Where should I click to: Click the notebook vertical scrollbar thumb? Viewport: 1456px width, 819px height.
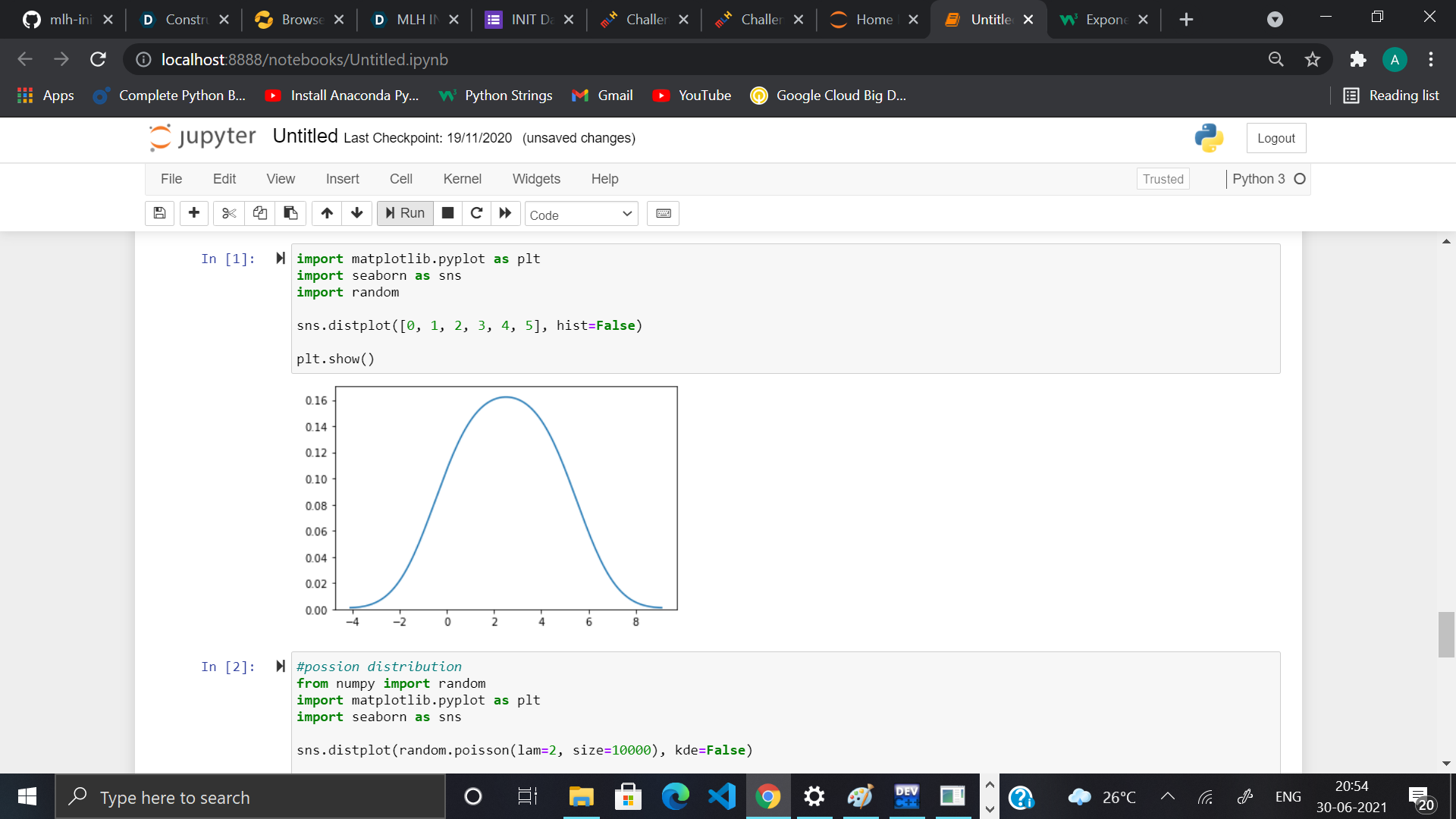pyautogui.click(x=1446, y=634)
